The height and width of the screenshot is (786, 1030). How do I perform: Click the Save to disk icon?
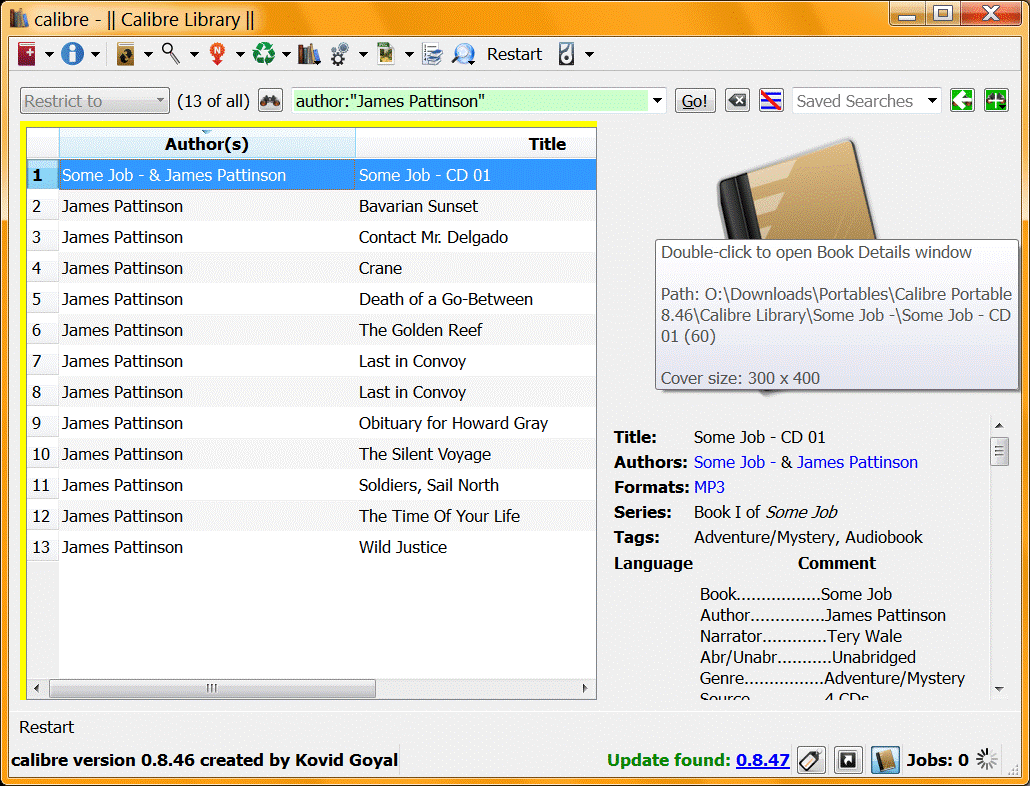(x=386, y=54)
